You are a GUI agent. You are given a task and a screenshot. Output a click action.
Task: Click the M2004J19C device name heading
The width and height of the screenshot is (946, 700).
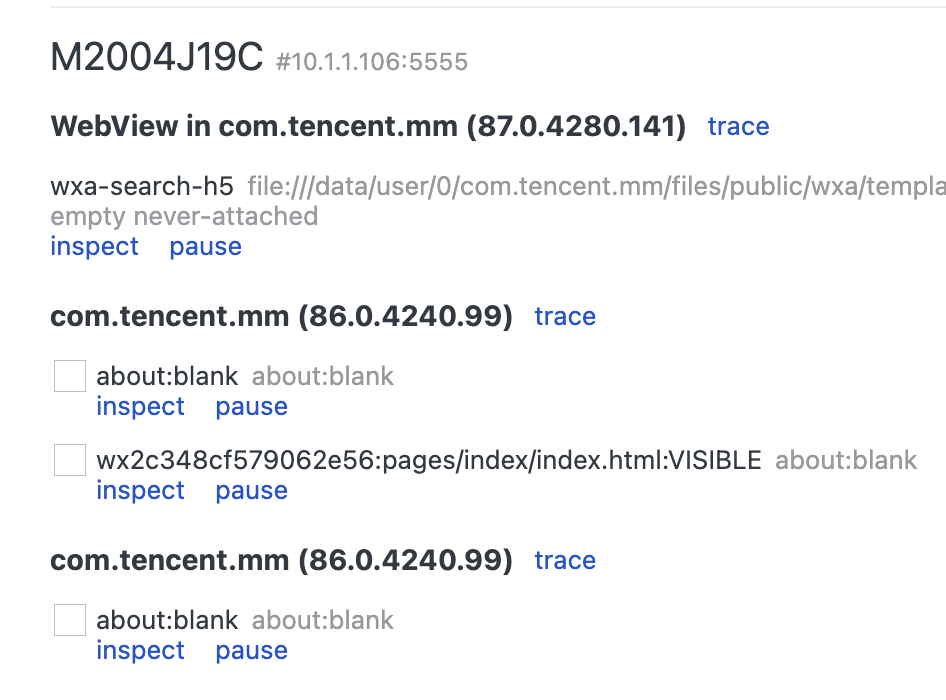156,59
